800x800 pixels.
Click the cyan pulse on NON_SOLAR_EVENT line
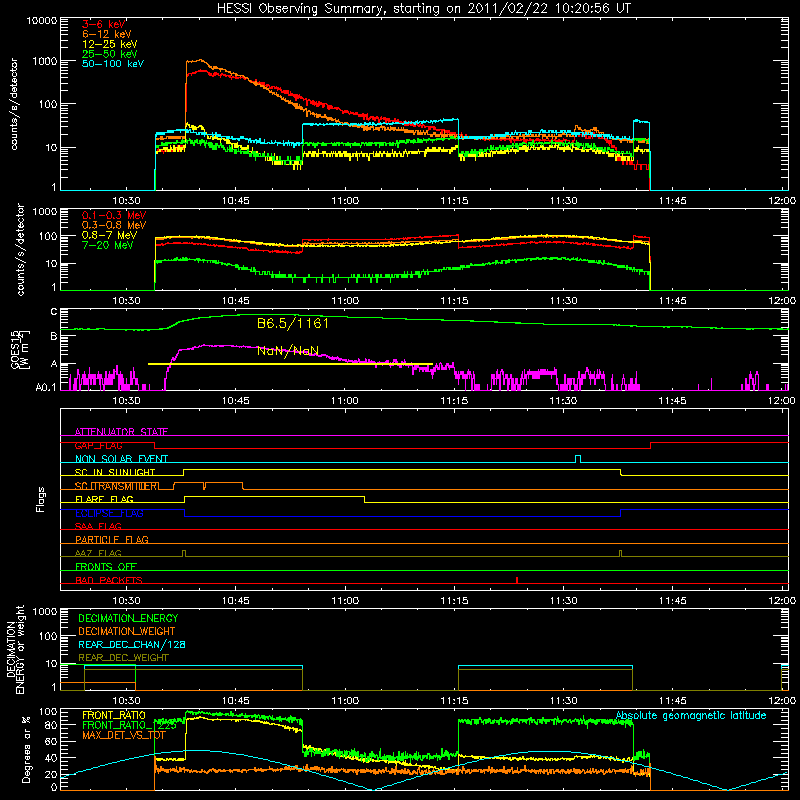pos(578,459)
